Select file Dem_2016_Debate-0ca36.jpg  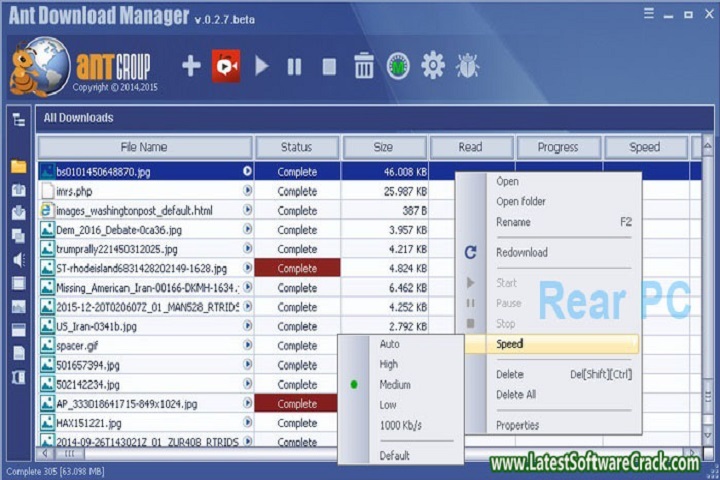coord(119,230)
